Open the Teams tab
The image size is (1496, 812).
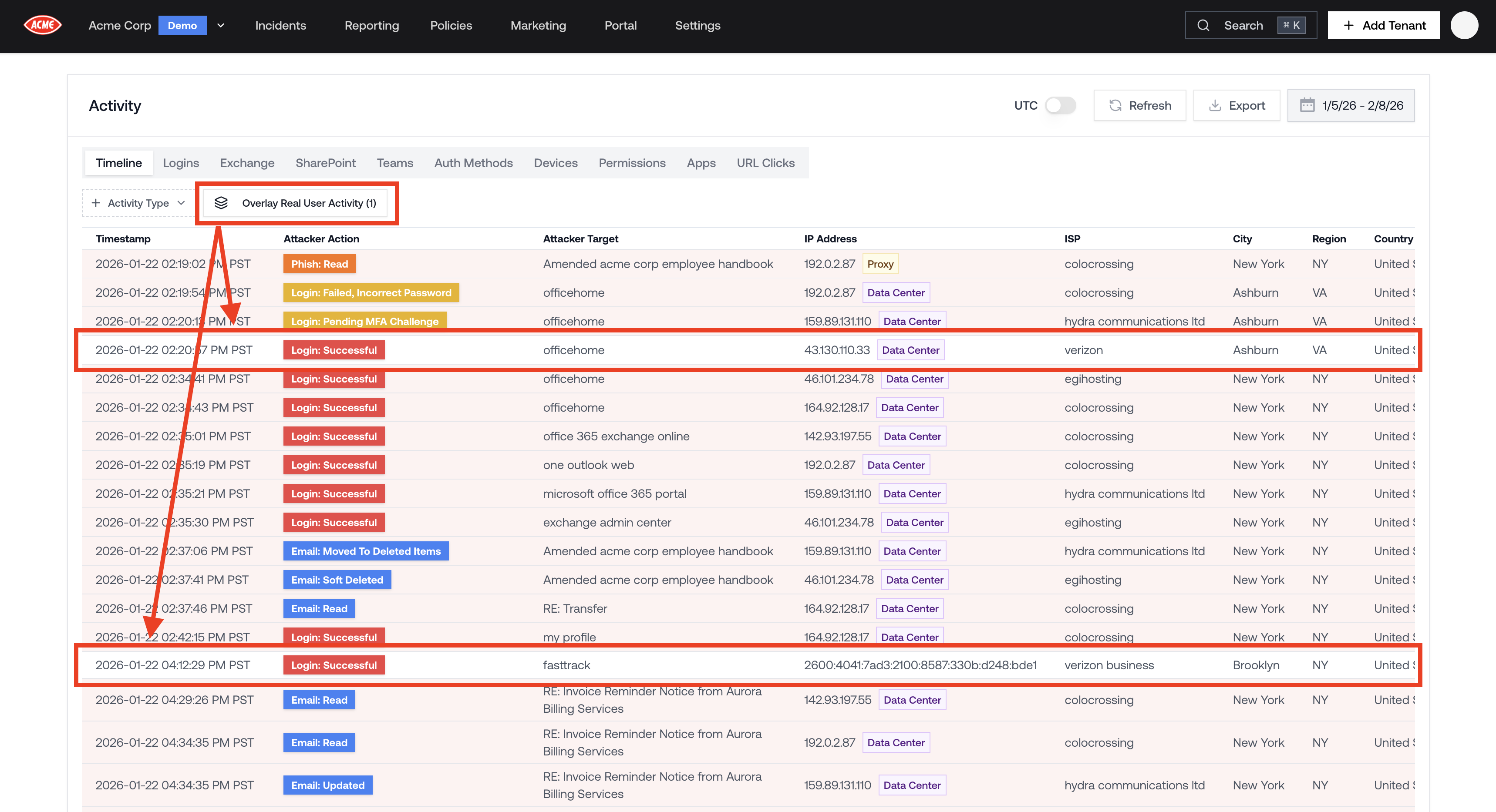395,163
